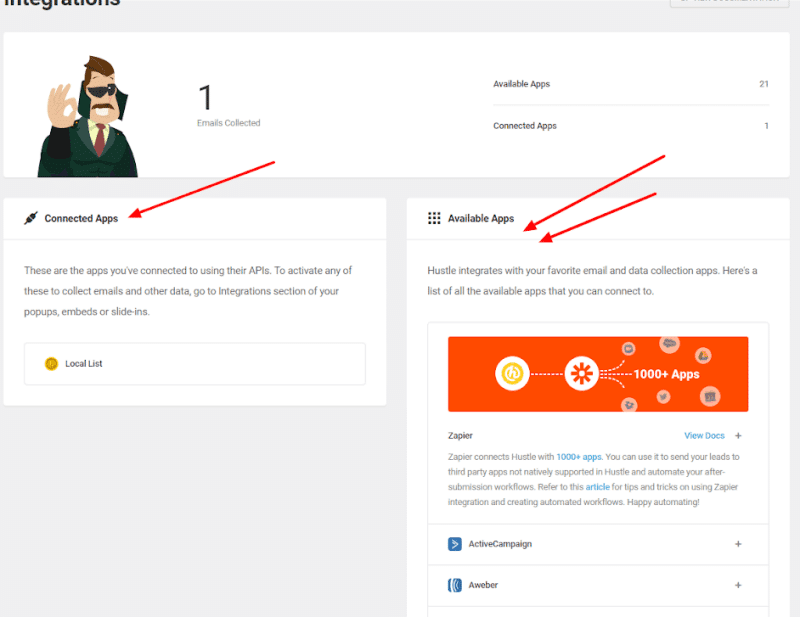Open the Zapier View Docs link

[704, 435]
